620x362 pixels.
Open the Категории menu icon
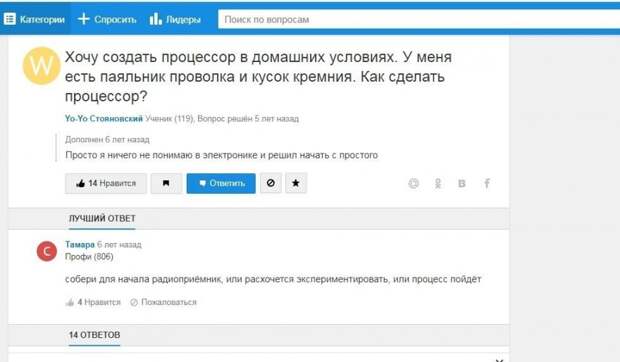coord(9,19)
